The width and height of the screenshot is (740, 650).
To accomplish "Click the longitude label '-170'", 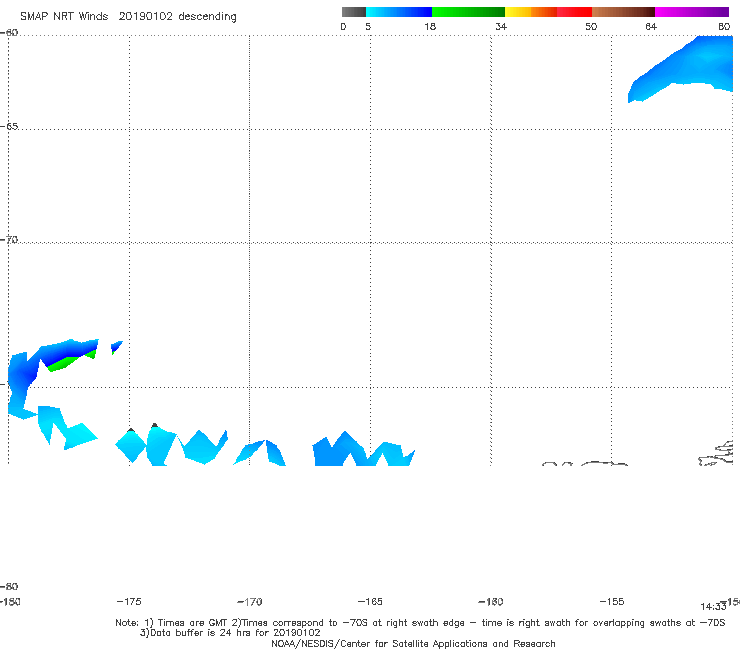I will [250, 602].
